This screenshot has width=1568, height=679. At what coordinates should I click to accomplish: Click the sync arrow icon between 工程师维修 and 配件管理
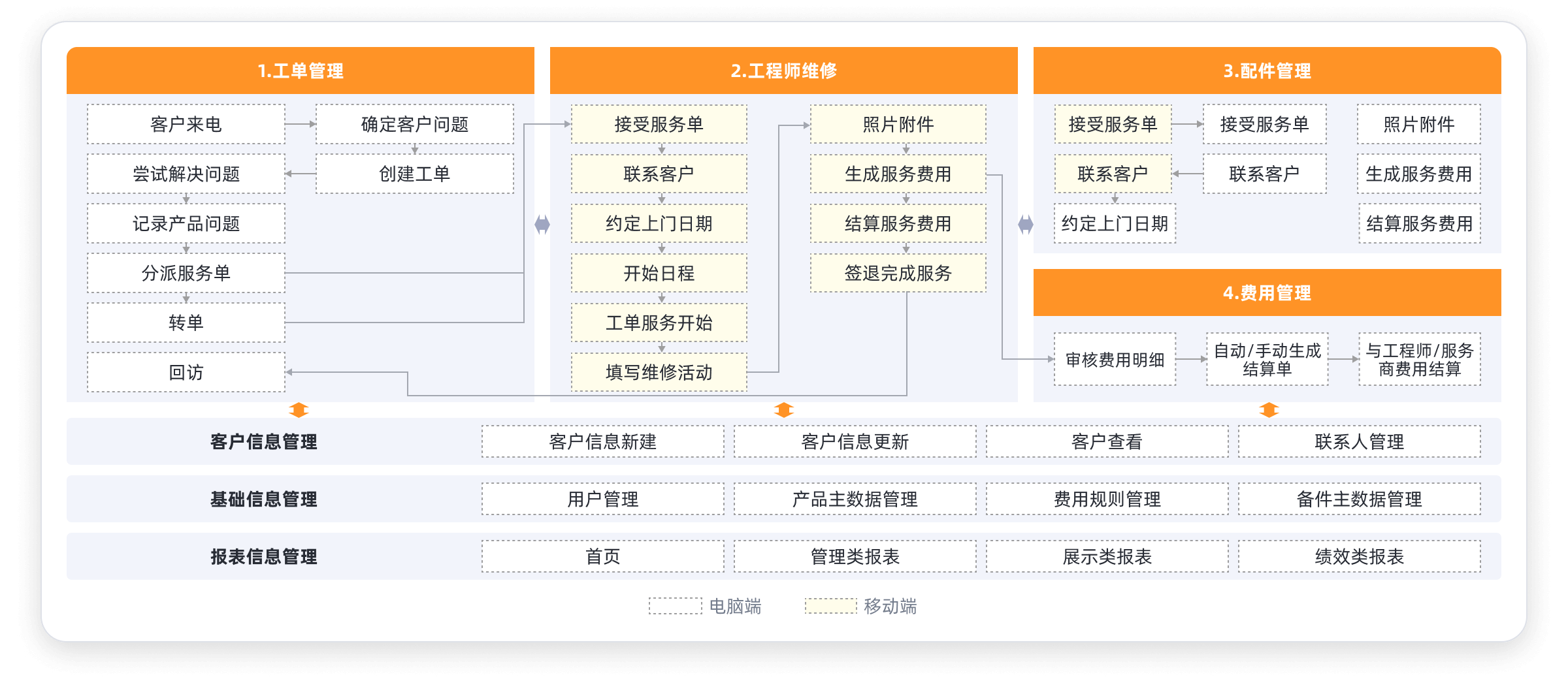pos(1026,223)
